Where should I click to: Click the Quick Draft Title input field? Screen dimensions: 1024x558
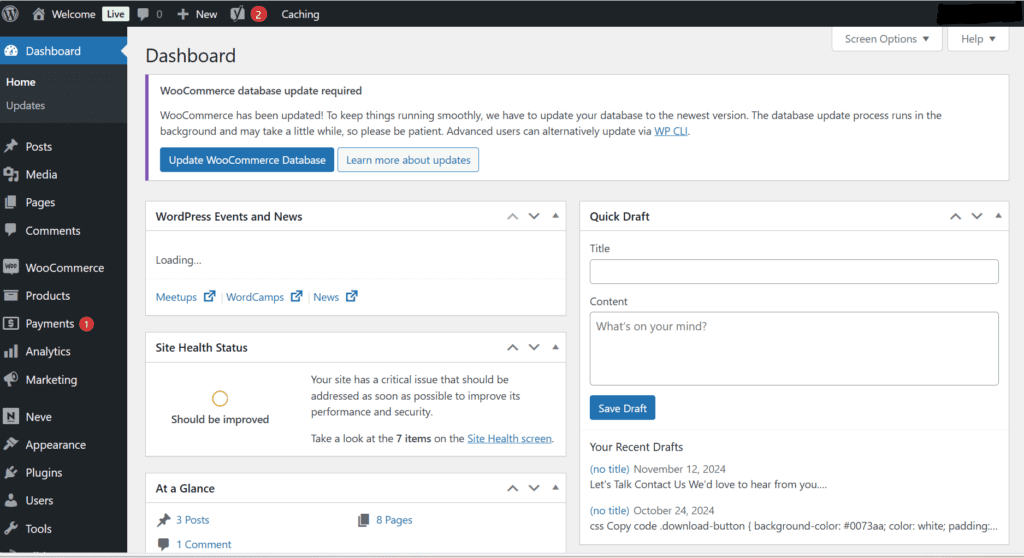click(794, 271)
